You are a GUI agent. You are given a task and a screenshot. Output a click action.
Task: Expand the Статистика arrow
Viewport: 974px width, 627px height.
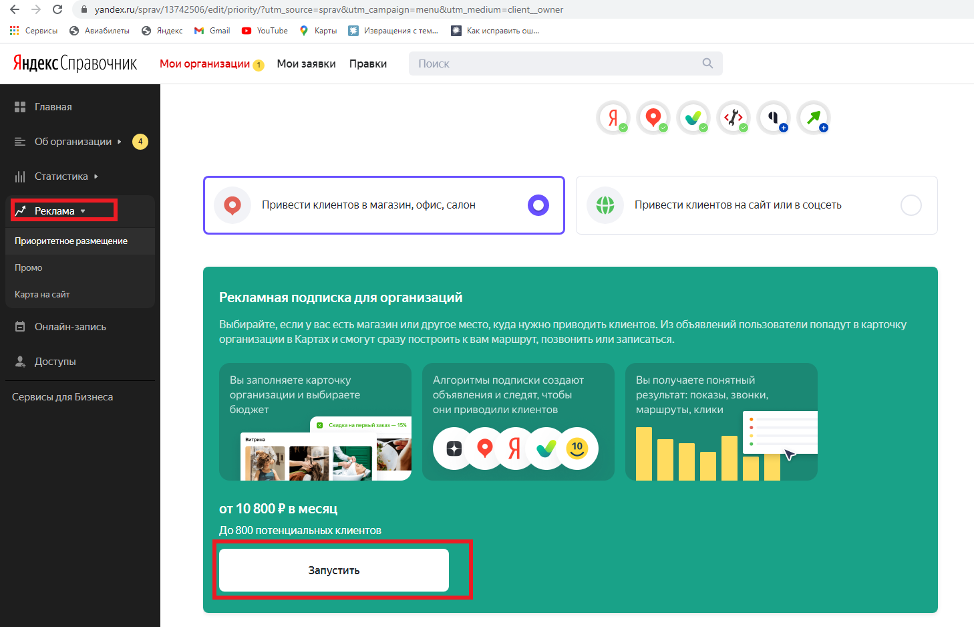coord(96,176)
